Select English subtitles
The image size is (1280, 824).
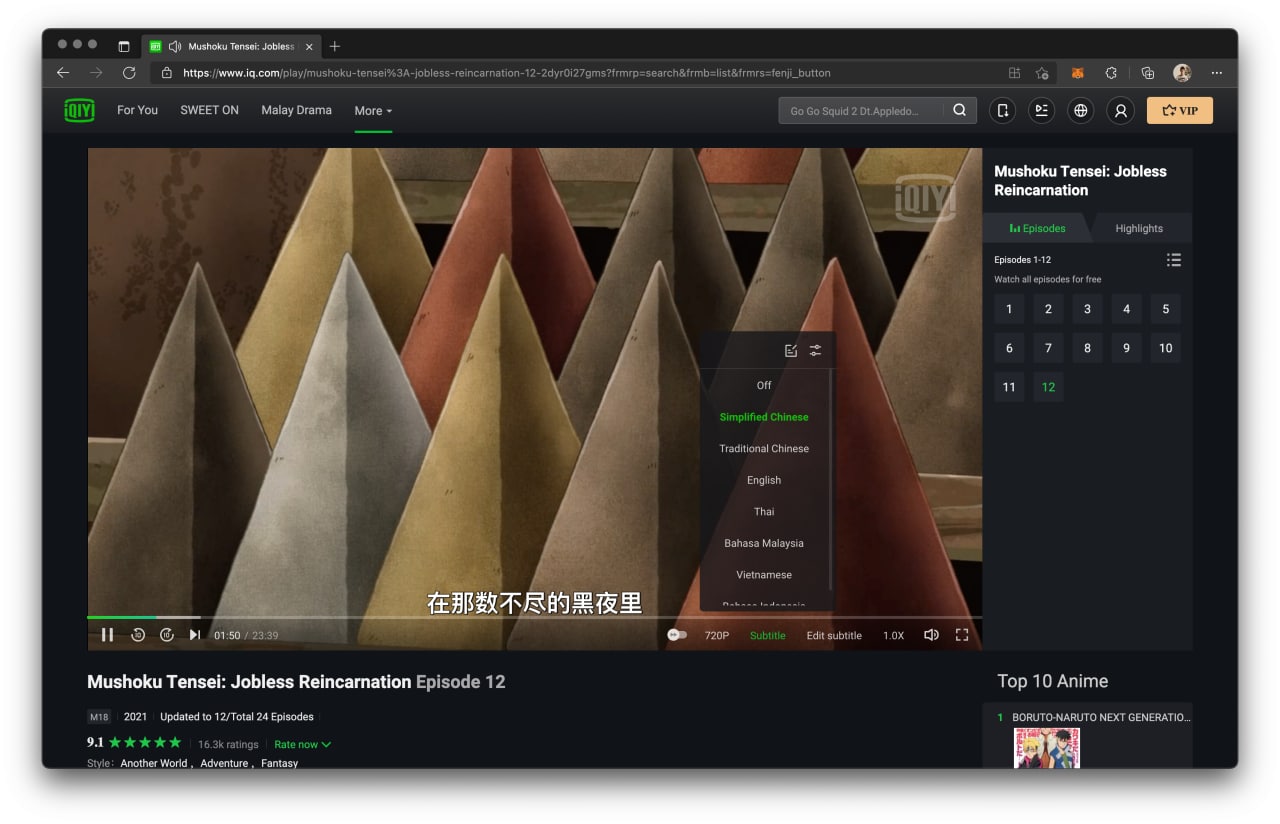(764, 480)
